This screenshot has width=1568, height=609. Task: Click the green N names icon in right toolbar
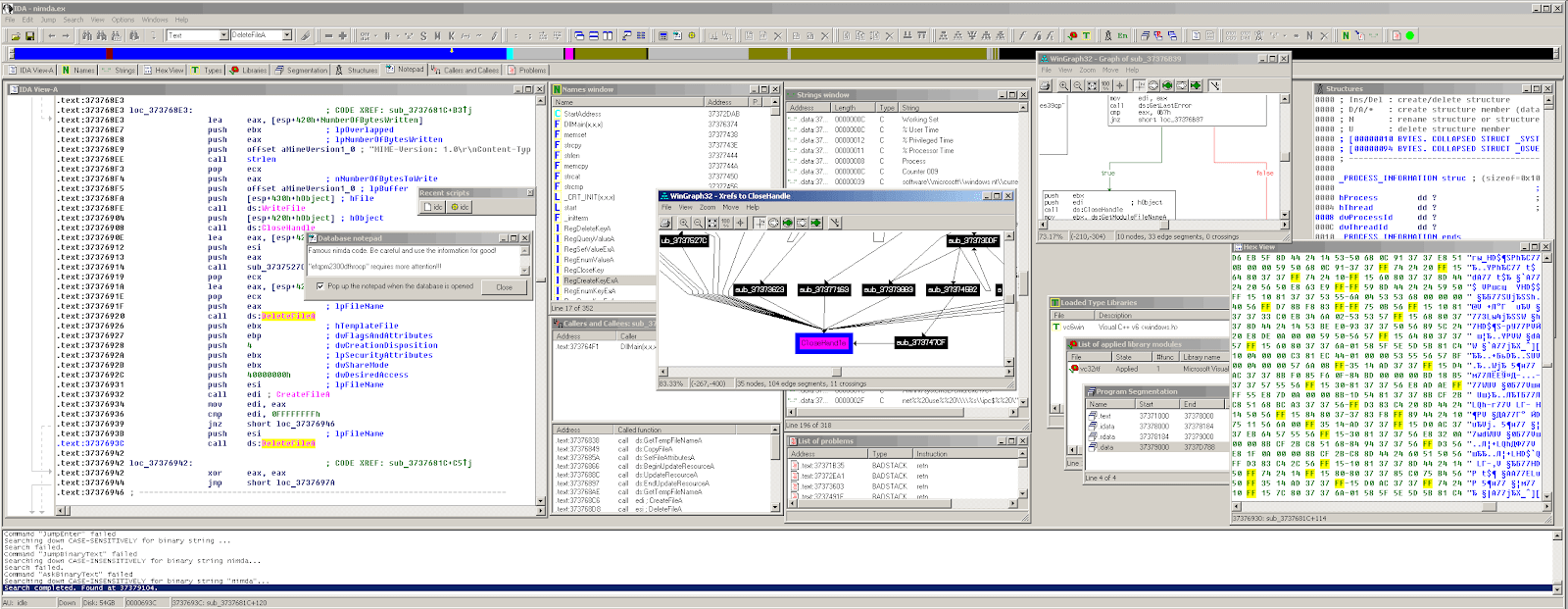[1346, 36]
